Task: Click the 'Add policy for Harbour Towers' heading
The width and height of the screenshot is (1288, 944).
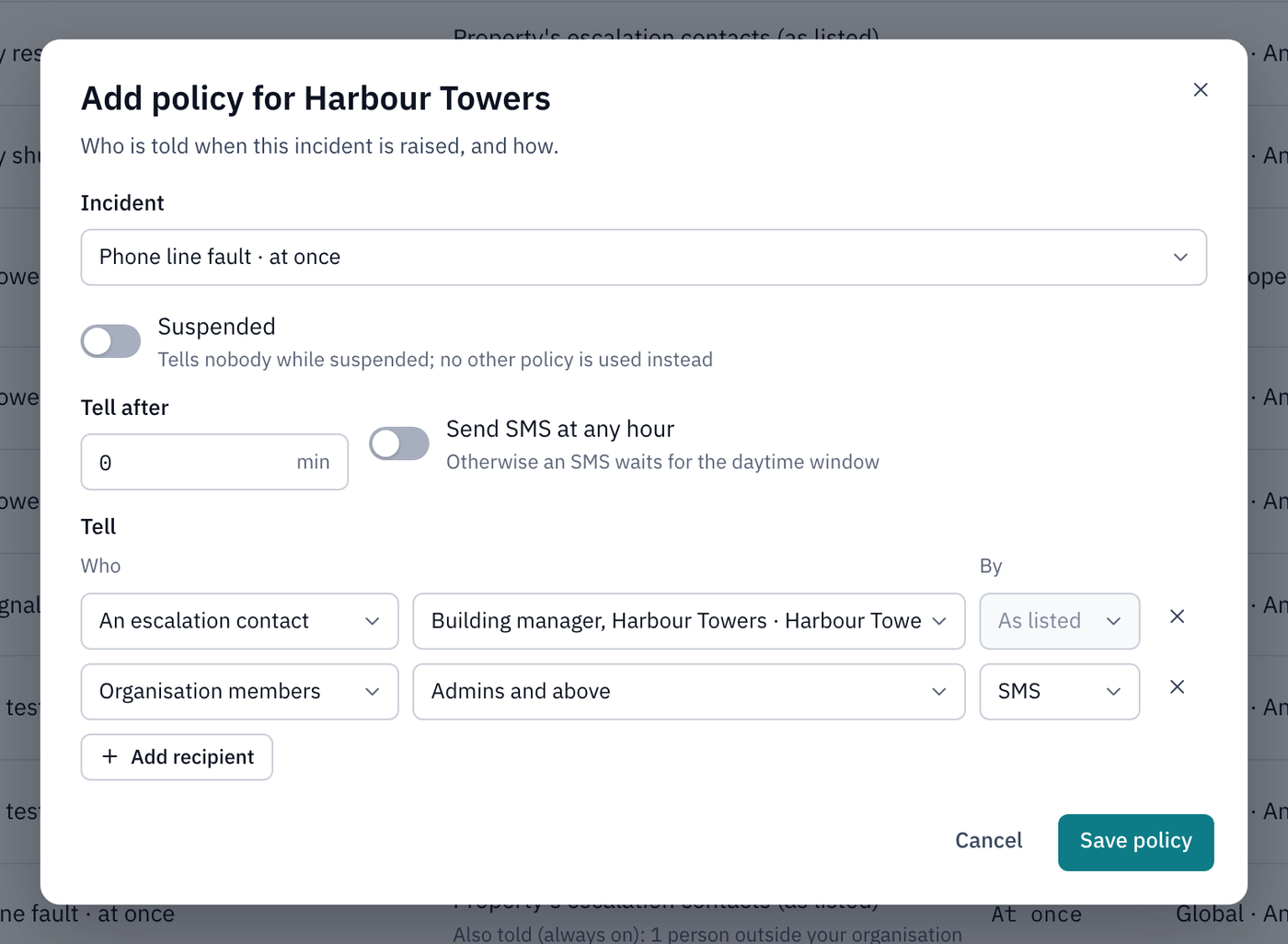Action: 316,98
